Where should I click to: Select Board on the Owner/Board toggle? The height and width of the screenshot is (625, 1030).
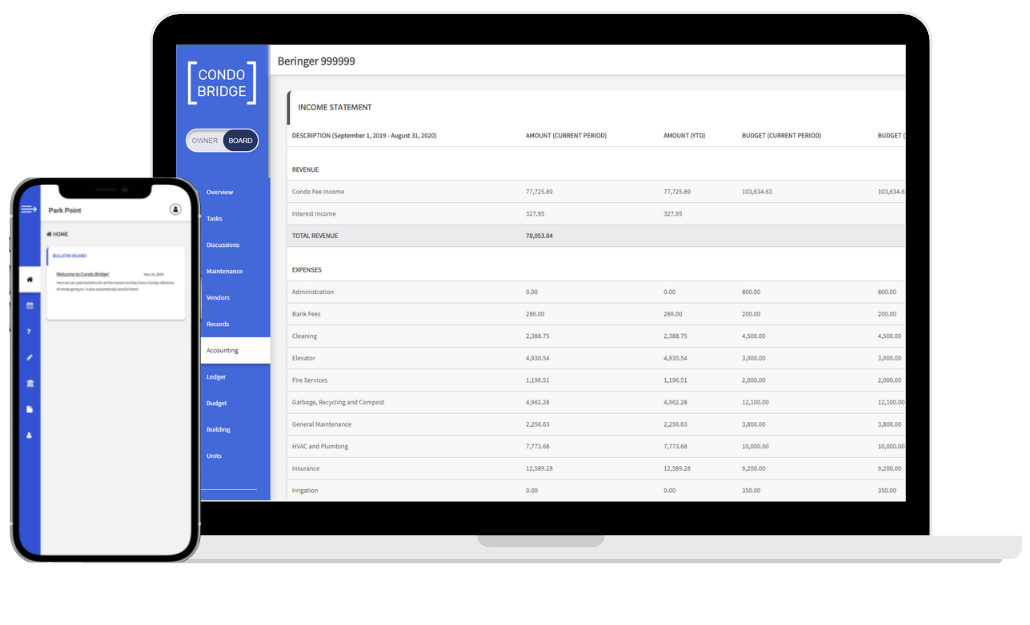point(240,141)
